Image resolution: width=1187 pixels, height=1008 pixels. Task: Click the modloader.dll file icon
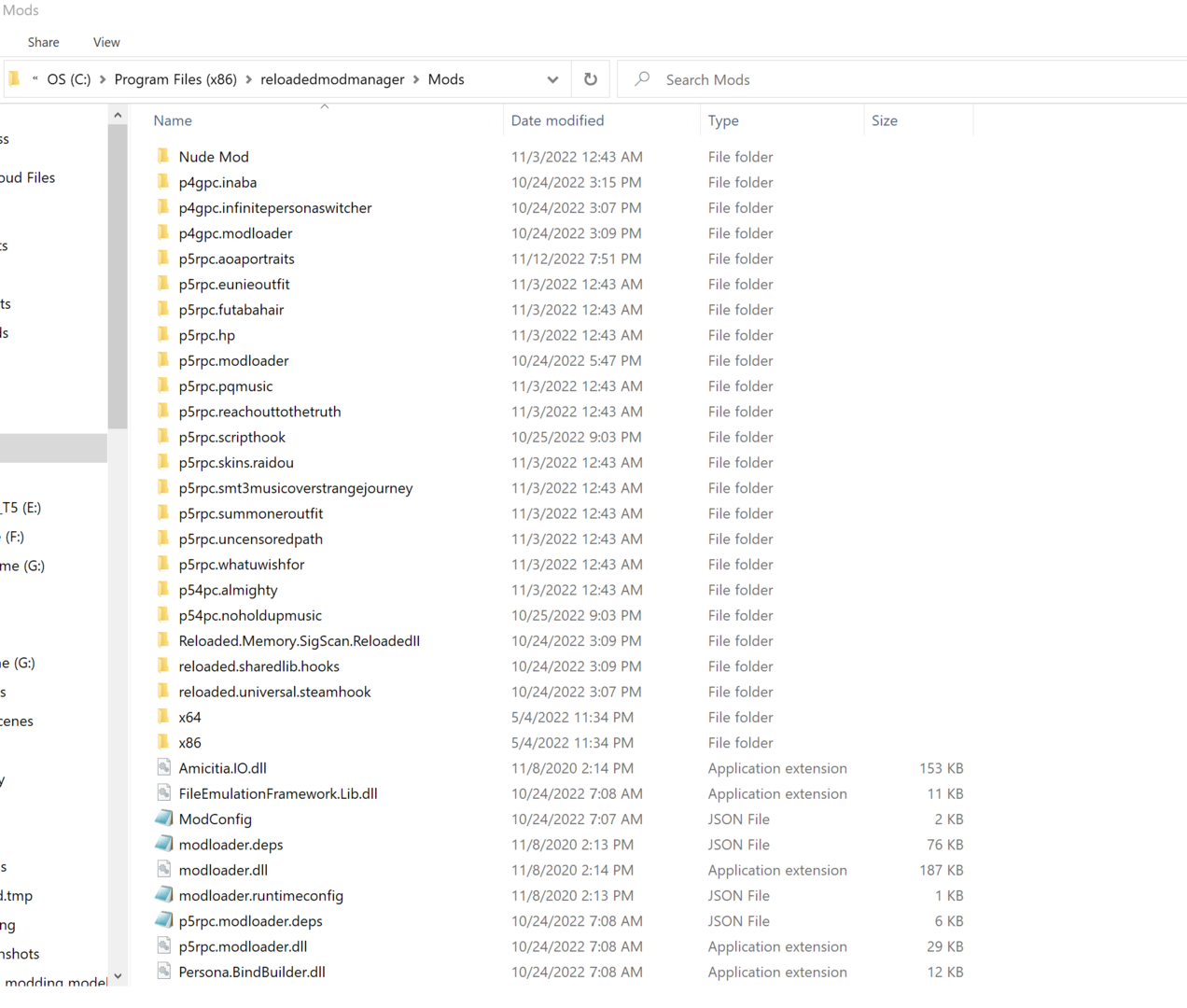pos(163,869)
